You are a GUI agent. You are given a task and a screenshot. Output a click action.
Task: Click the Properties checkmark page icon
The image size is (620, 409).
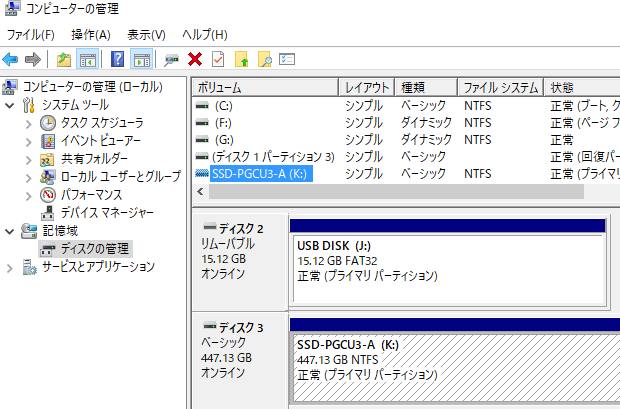[x=217, y=60]
